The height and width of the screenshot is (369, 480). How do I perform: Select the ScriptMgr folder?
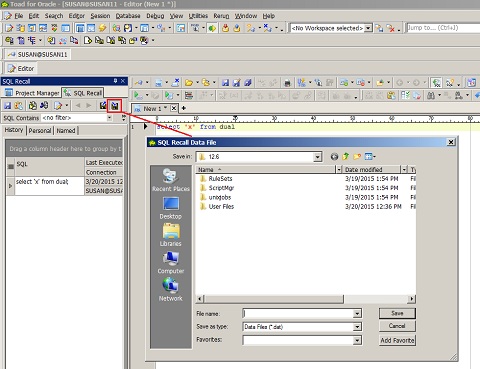click(217, 188)
